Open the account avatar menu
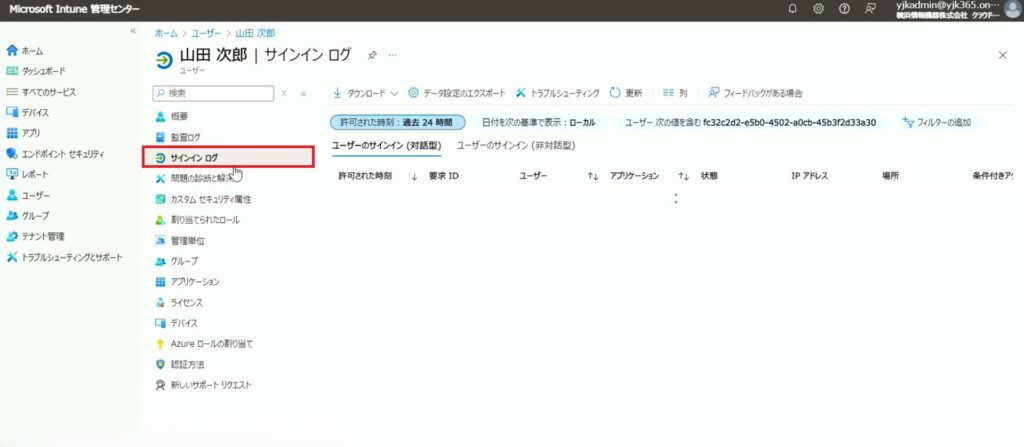Image resolution: width=1024 pixels, height=447 pixels. (x=1012, y=9)
